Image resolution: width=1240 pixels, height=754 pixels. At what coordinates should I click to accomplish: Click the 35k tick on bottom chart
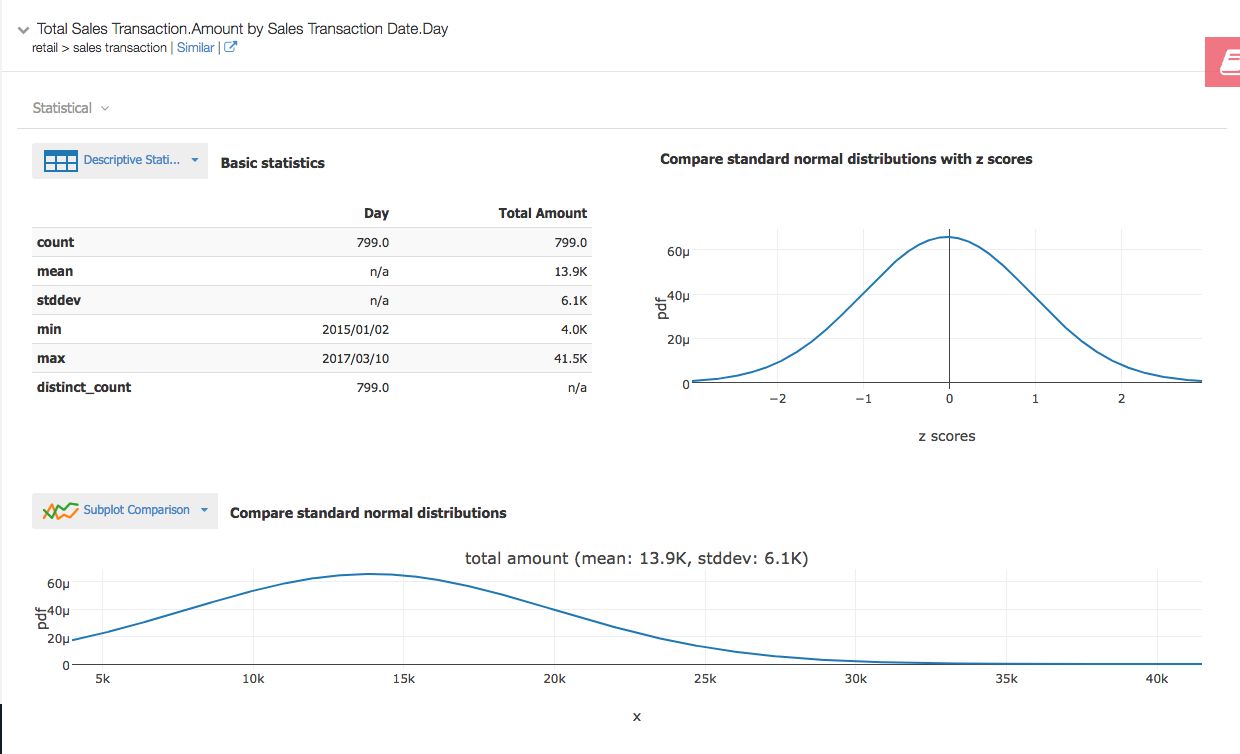1006,679
